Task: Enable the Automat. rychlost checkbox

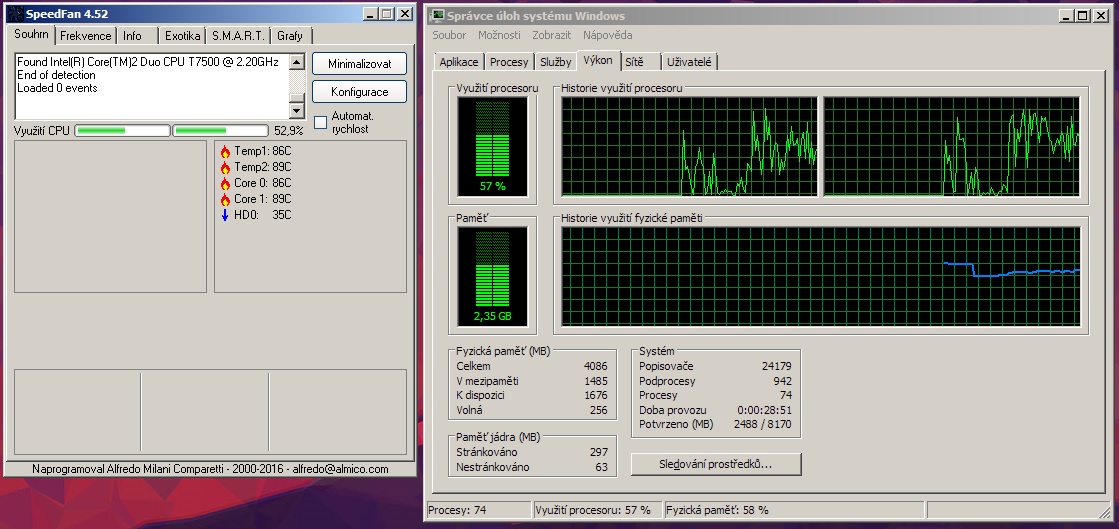Action: point(321,122)
